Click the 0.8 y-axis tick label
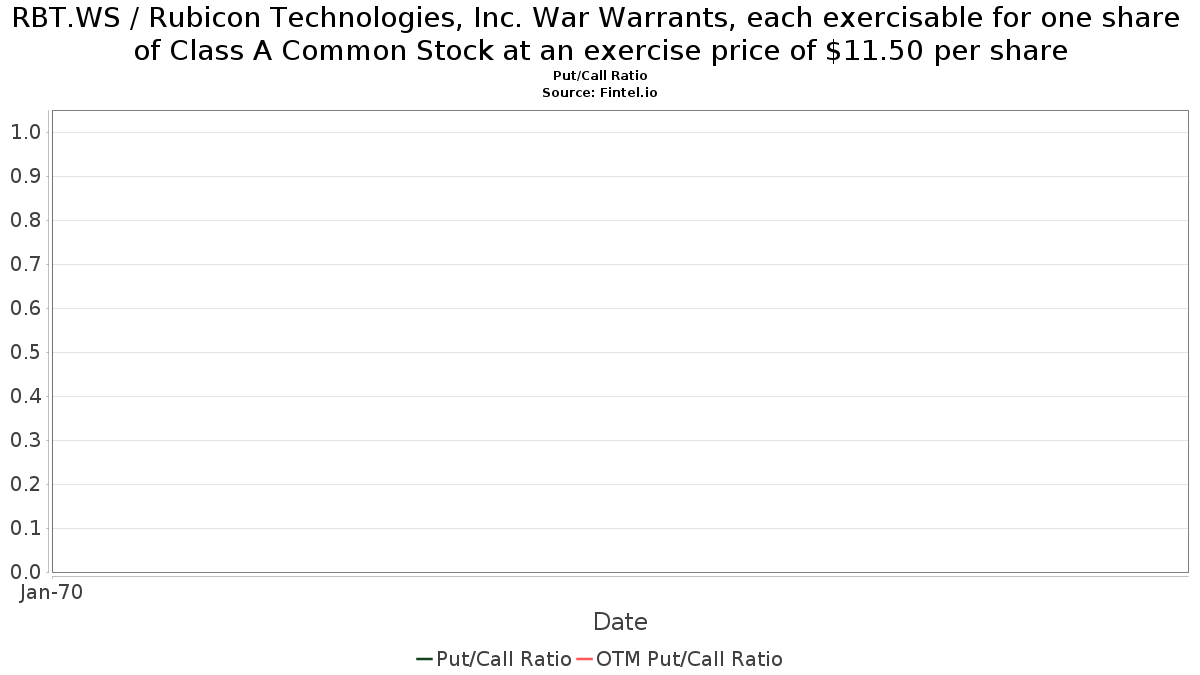Image resolution: width=1200 pixels, height=675 pixels. coord(25,220)
